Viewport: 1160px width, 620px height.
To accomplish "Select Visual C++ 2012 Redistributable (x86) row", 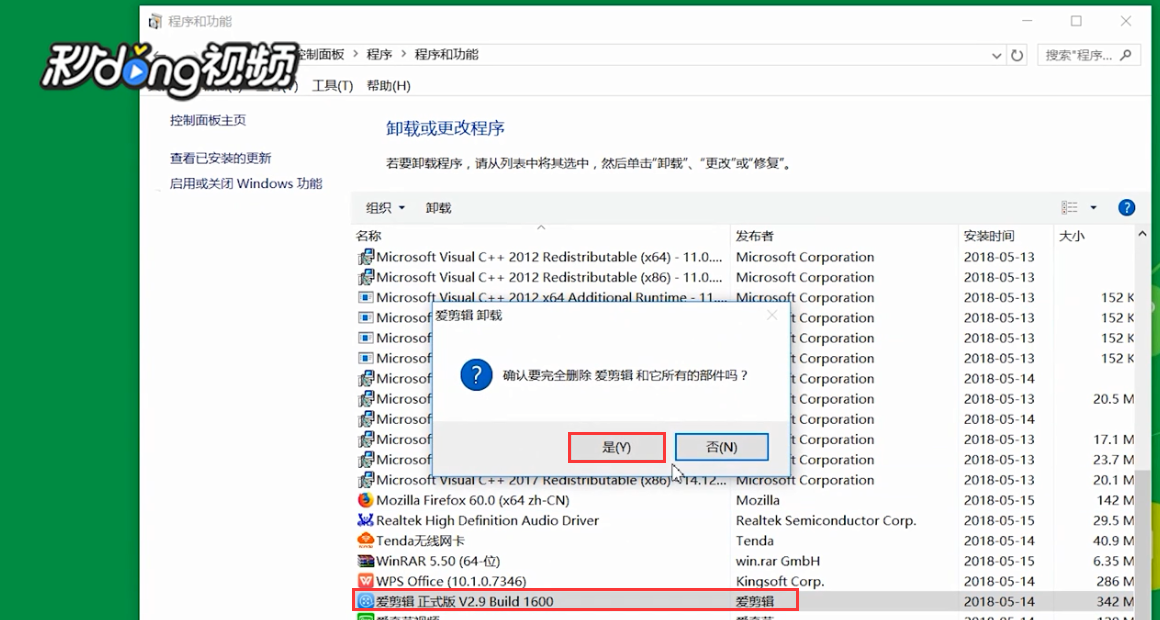I will pyautogui.click(x=744, y=277).
